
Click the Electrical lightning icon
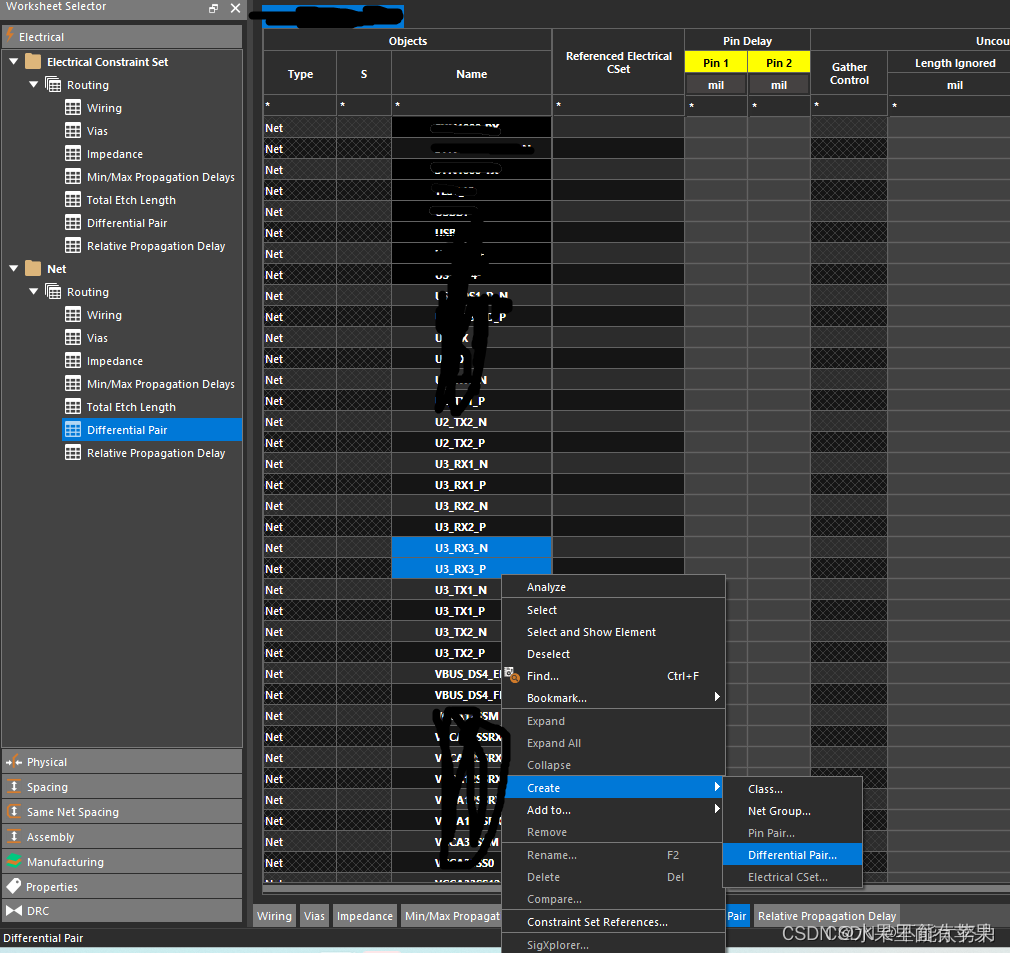coord(11,36)
